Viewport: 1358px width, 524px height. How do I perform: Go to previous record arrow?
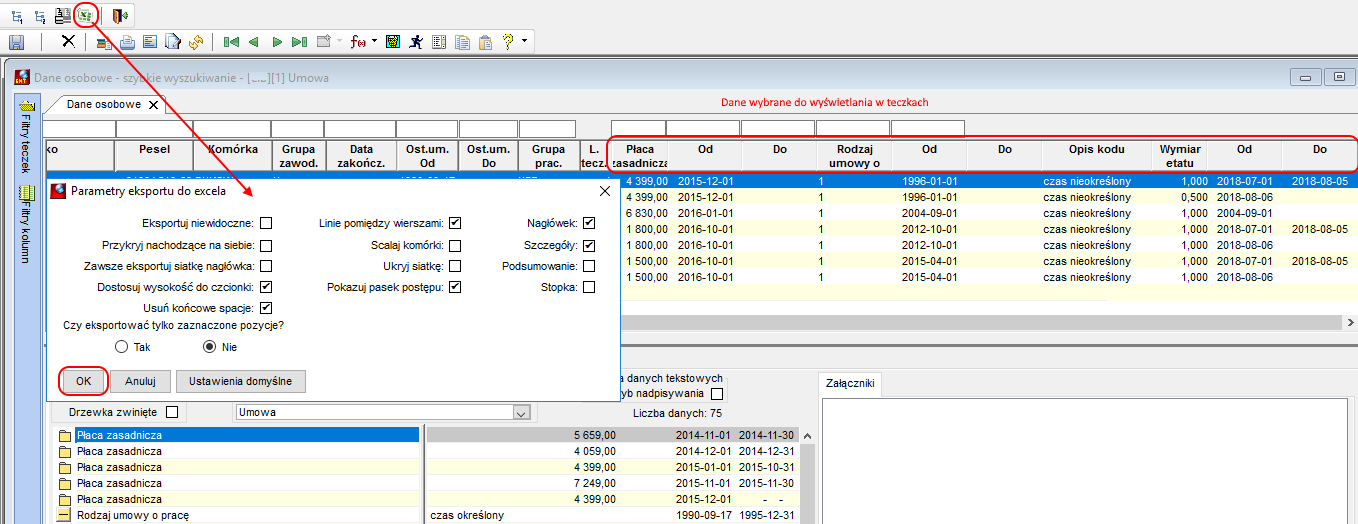[x=253, y=42]
